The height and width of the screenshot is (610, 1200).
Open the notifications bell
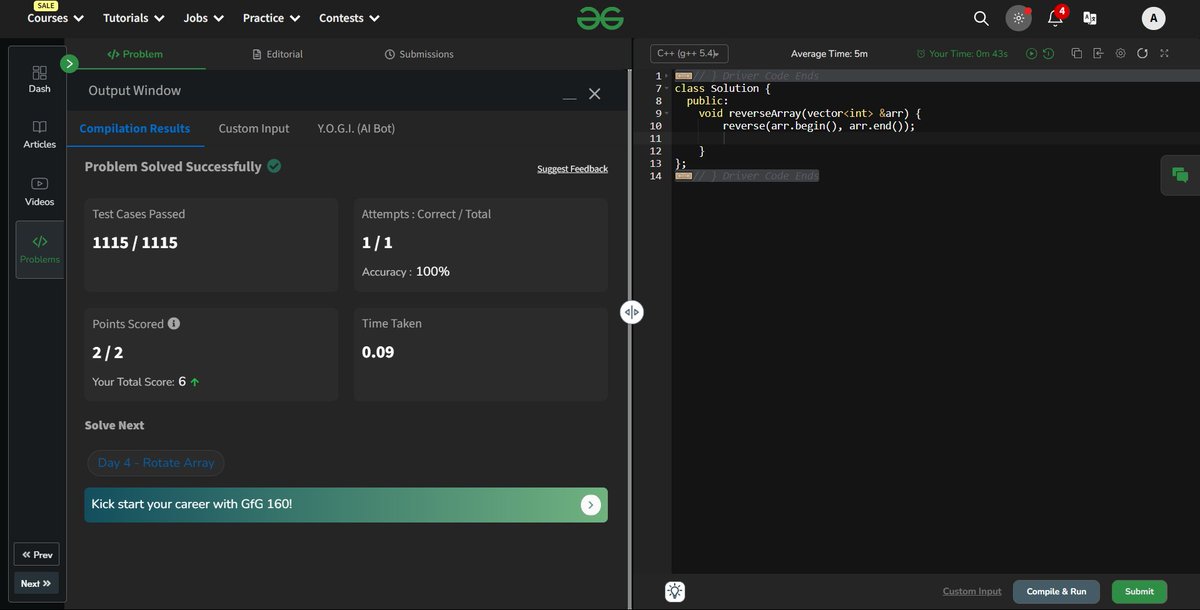click(x=1055, y=18)
